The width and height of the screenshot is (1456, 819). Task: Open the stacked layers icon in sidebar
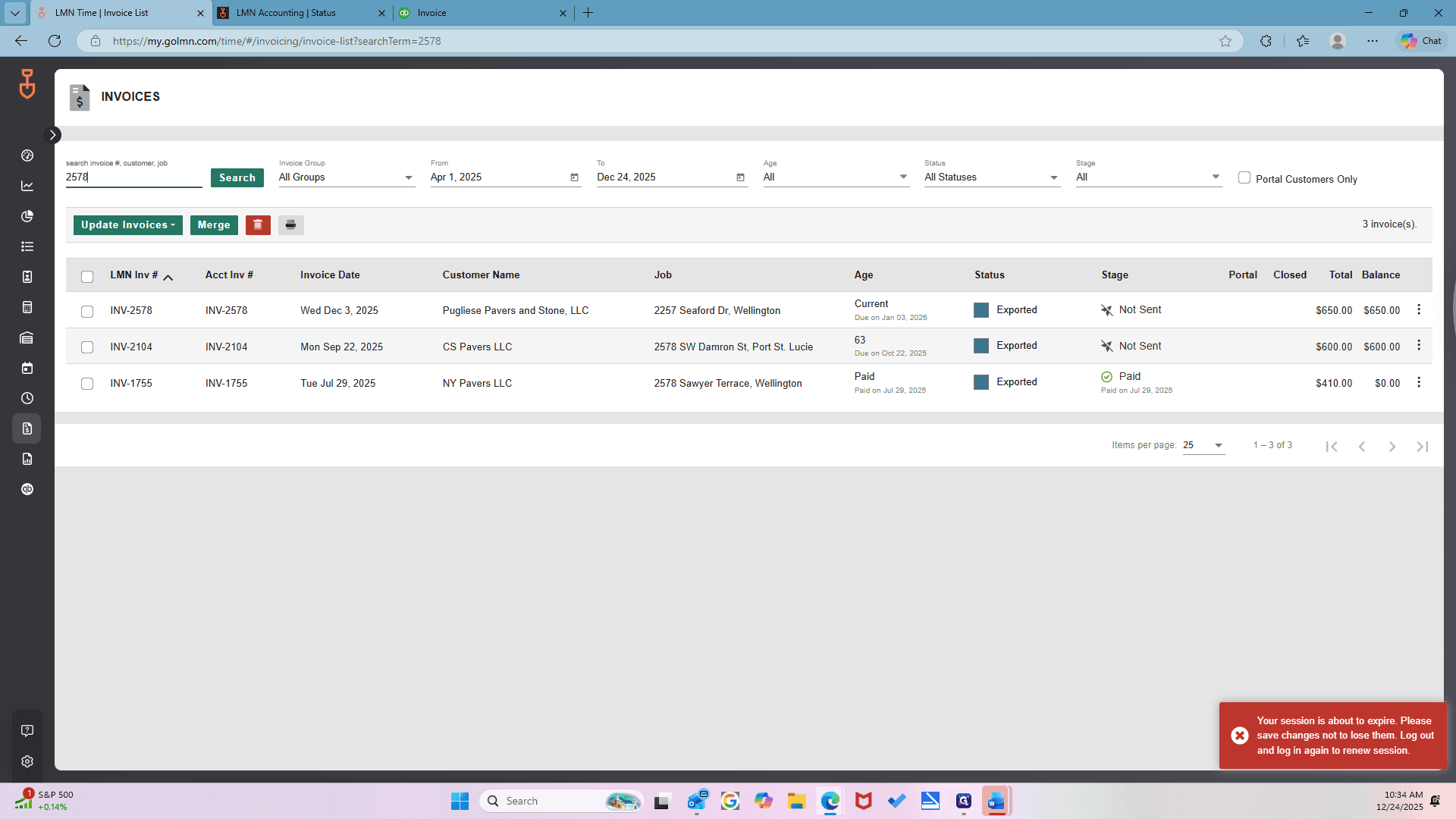27,337
